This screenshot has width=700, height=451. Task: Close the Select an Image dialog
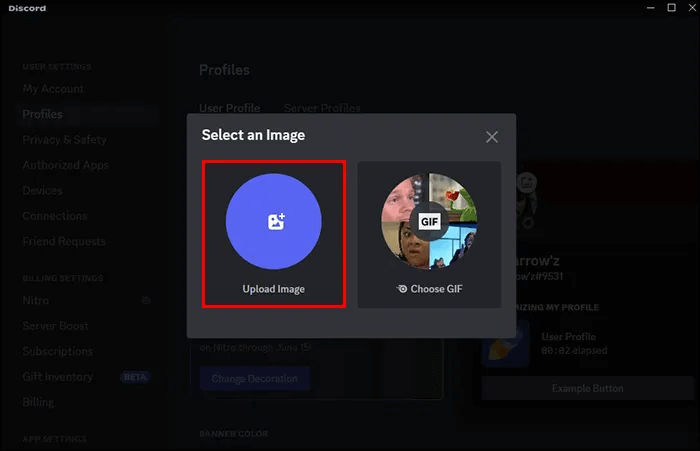click(x=492, y=137)
